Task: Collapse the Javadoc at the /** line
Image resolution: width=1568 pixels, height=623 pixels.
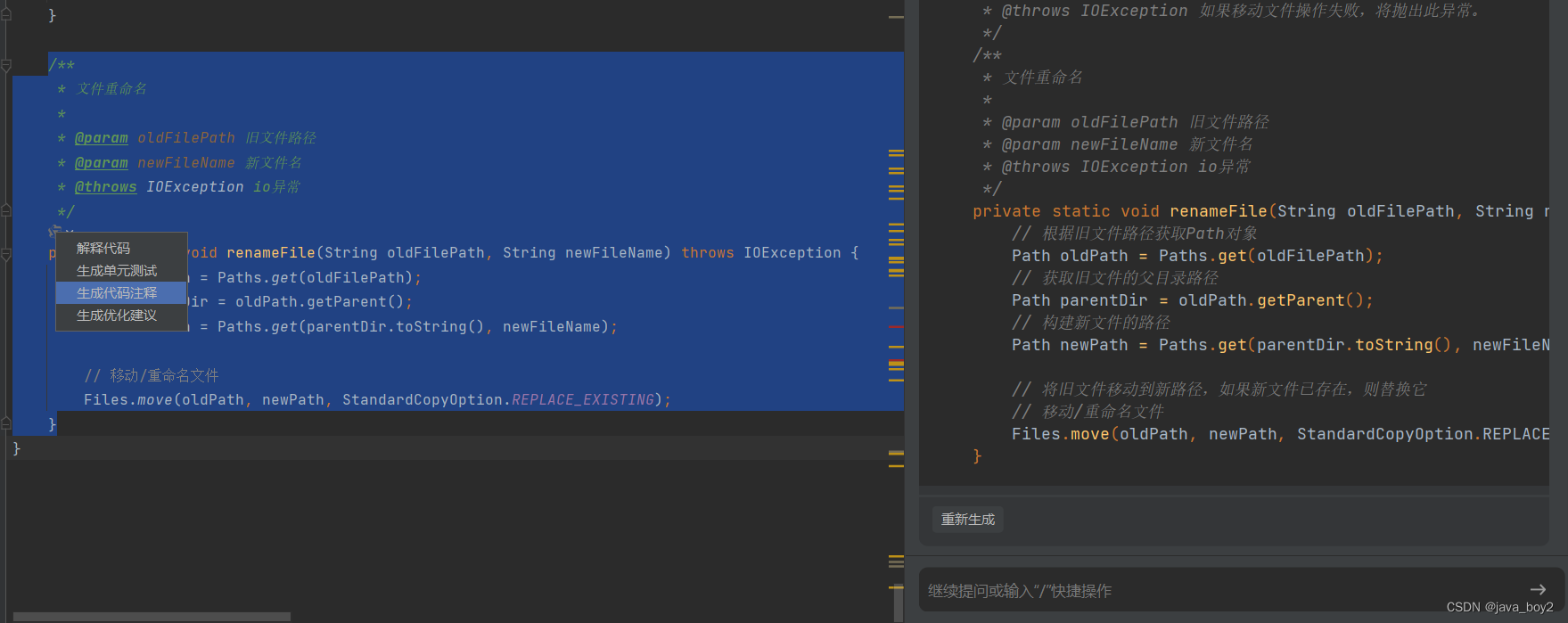Action: click(x=6, y=65)
